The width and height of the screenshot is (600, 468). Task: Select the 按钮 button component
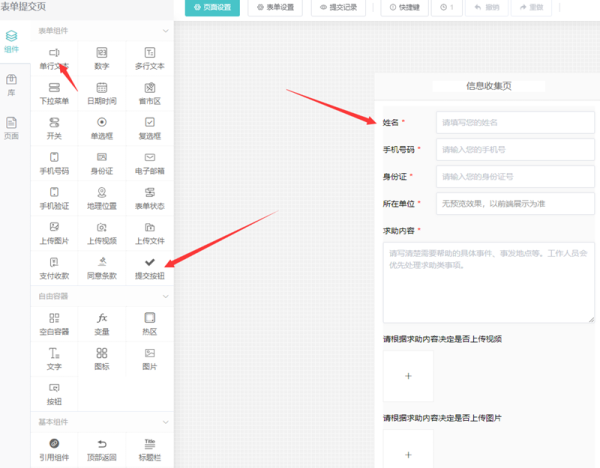pyautogui.click(x=54, y=394)
